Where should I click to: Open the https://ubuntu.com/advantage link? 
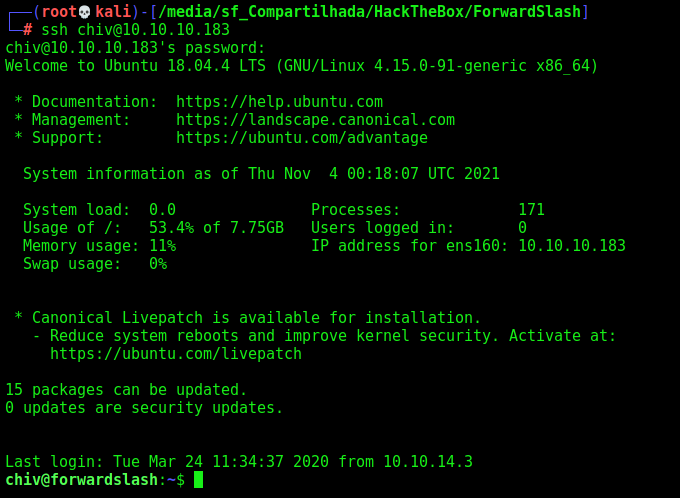(x=302, y=138)
